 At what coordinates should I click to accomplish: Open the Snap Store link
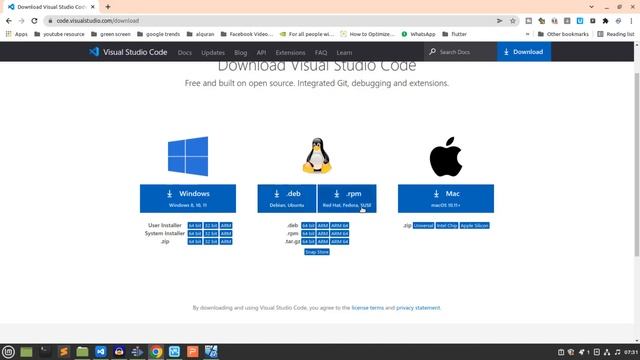(x=317, y=252)
